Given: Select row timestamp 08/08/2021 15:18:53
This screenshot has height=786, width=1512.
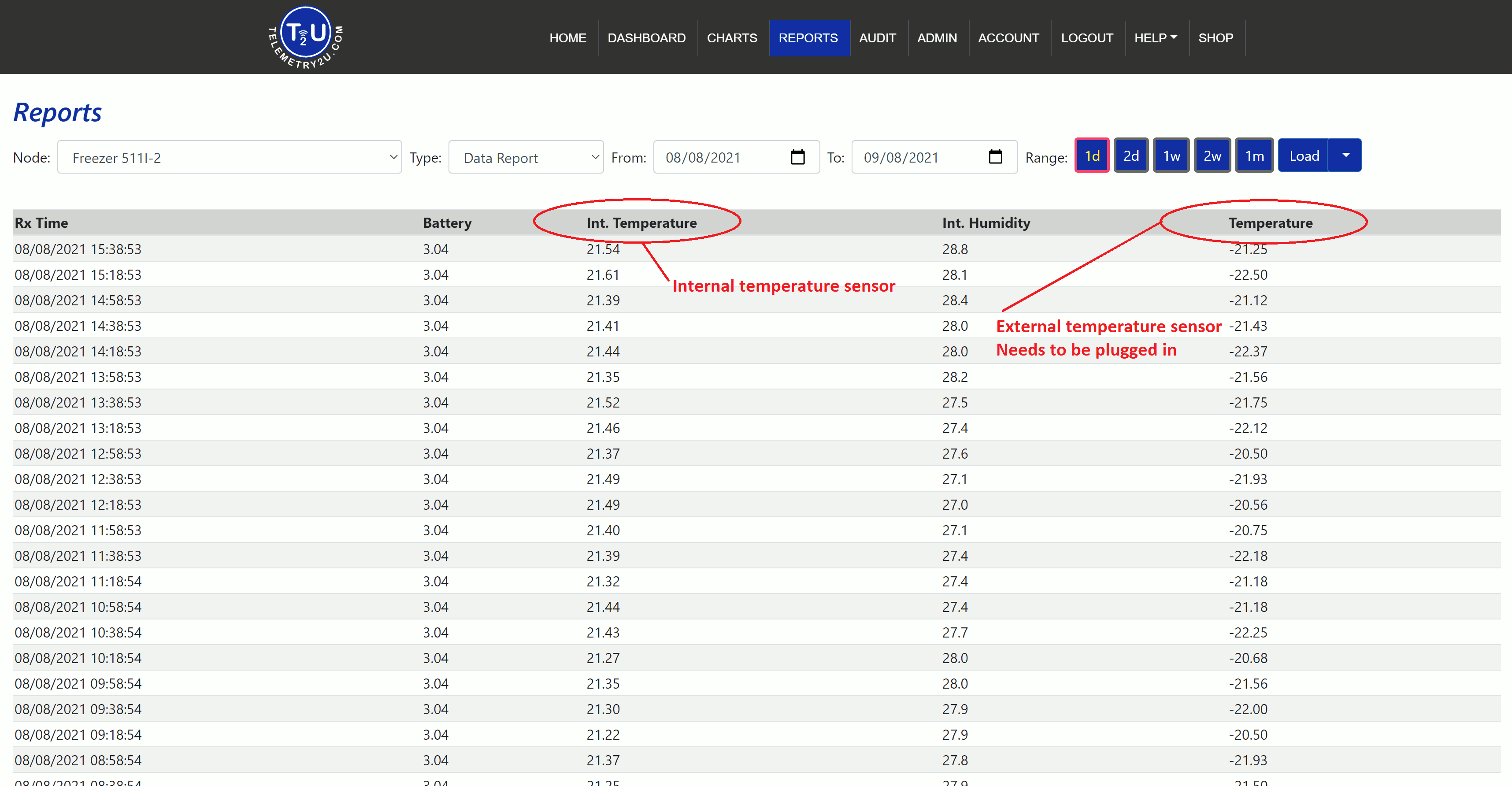Looking at the screenshot, I should tap(78, 275).
